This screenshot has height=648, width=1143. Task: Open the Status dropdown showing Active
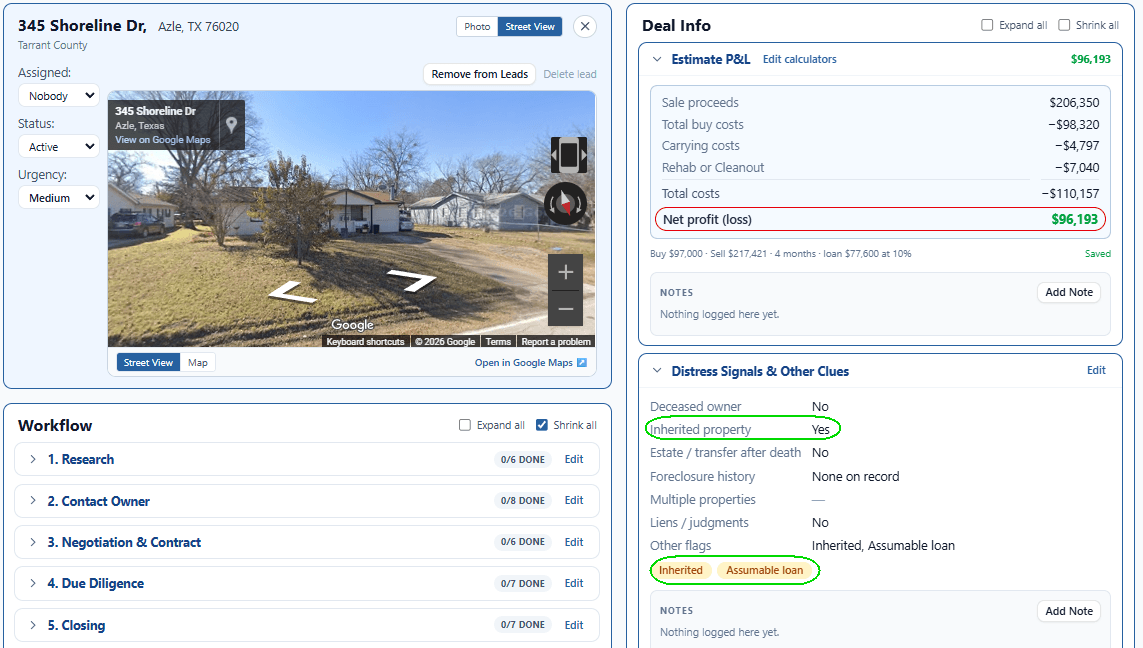coord(59,147)
